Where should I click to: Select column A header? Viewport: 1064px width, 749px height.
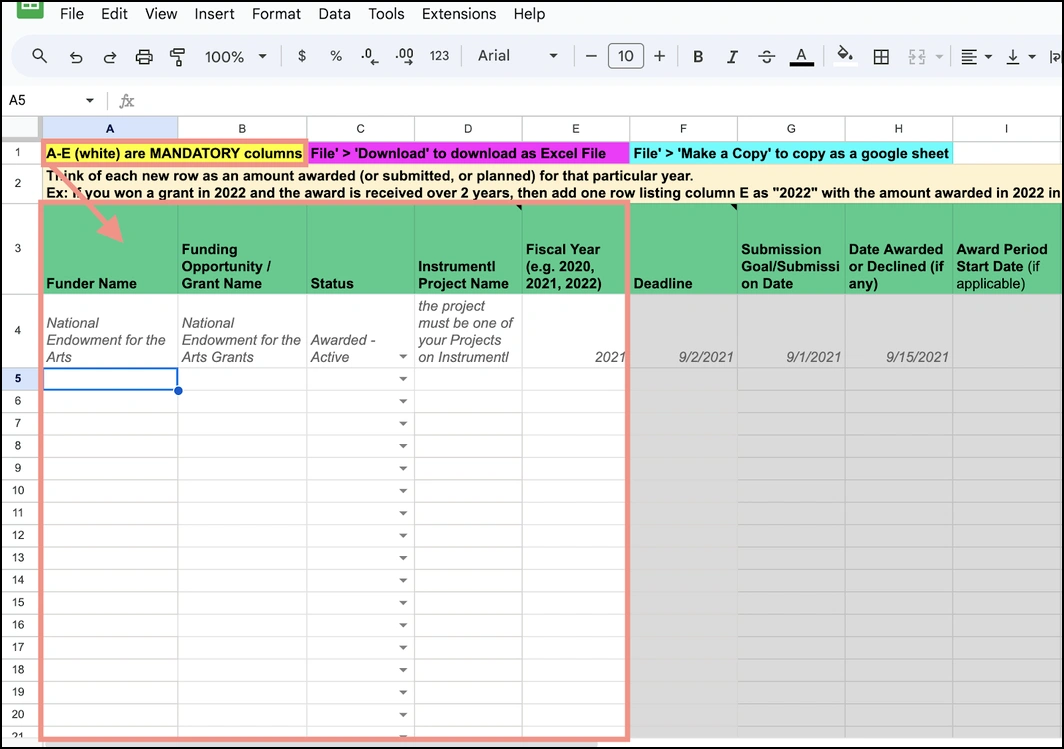point(110,128)
